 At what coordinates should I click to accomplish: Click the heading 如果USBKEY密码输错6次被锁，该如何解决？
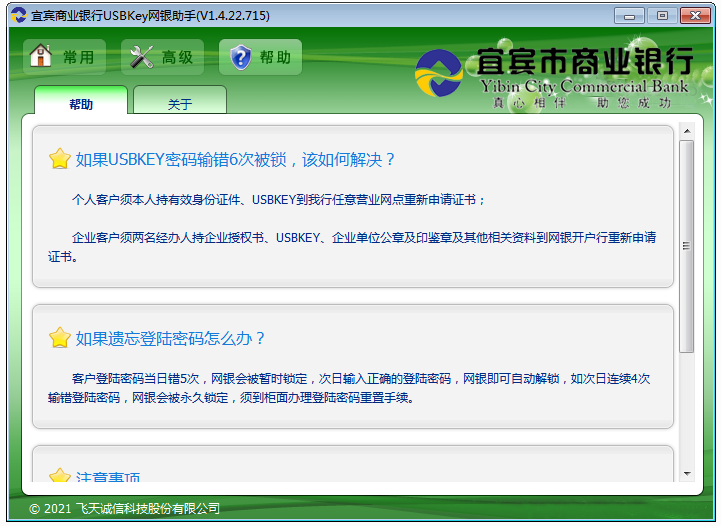236,160
